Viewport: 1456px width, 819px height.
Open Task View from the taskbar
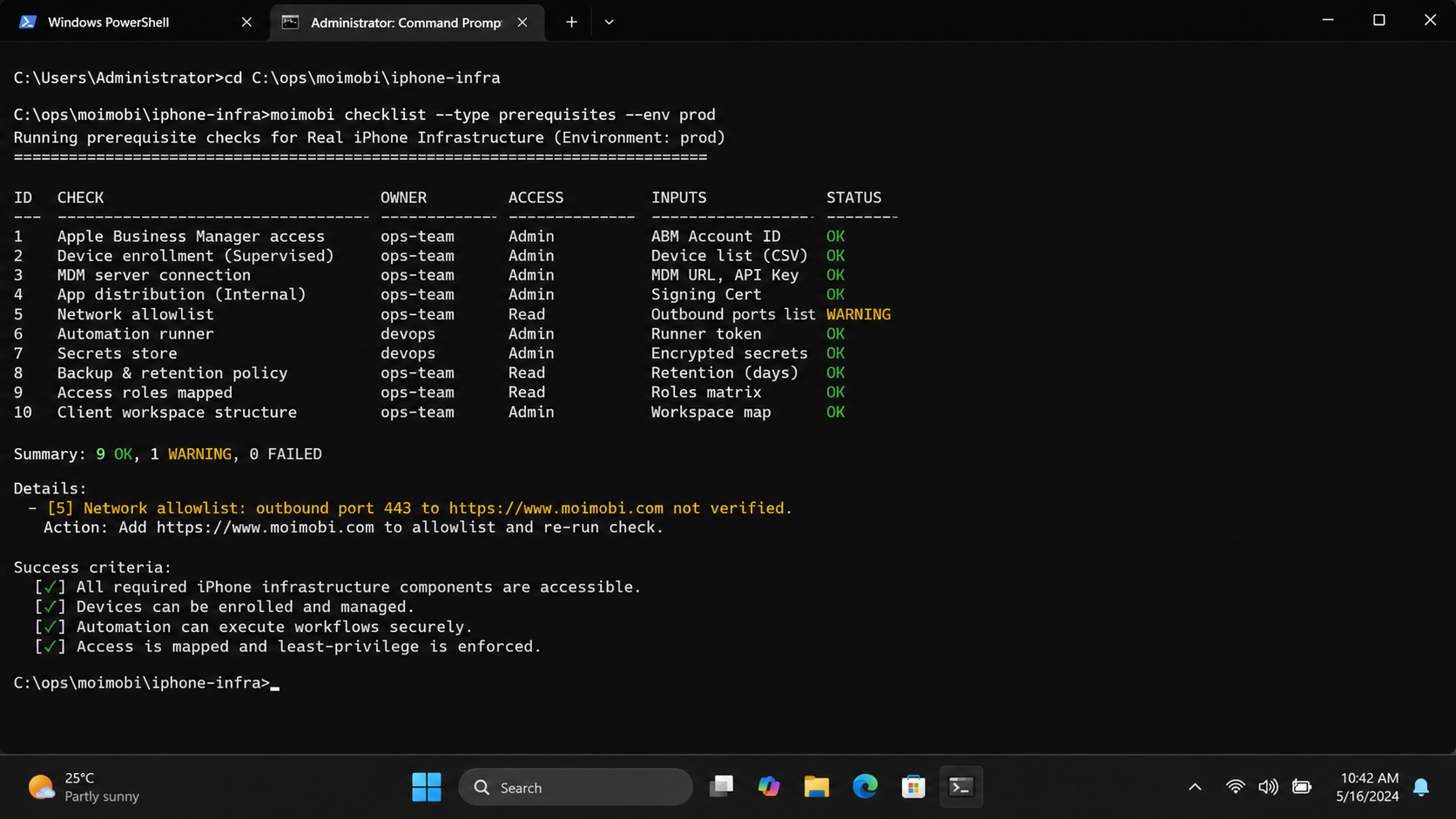(x=721, y=787)
